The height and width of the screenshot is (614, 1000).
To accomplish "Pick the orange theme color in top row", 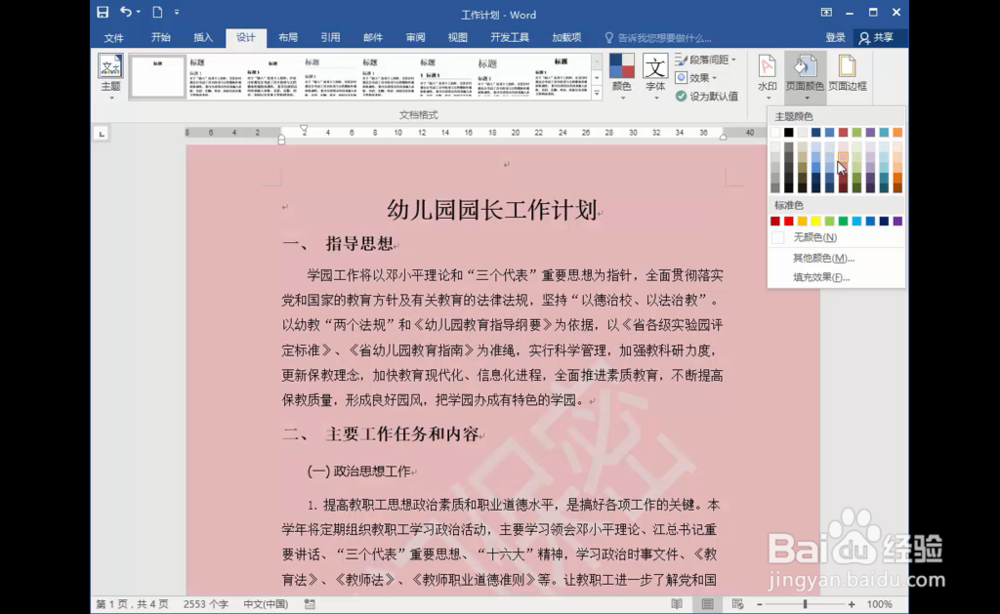I will [897, 133].
